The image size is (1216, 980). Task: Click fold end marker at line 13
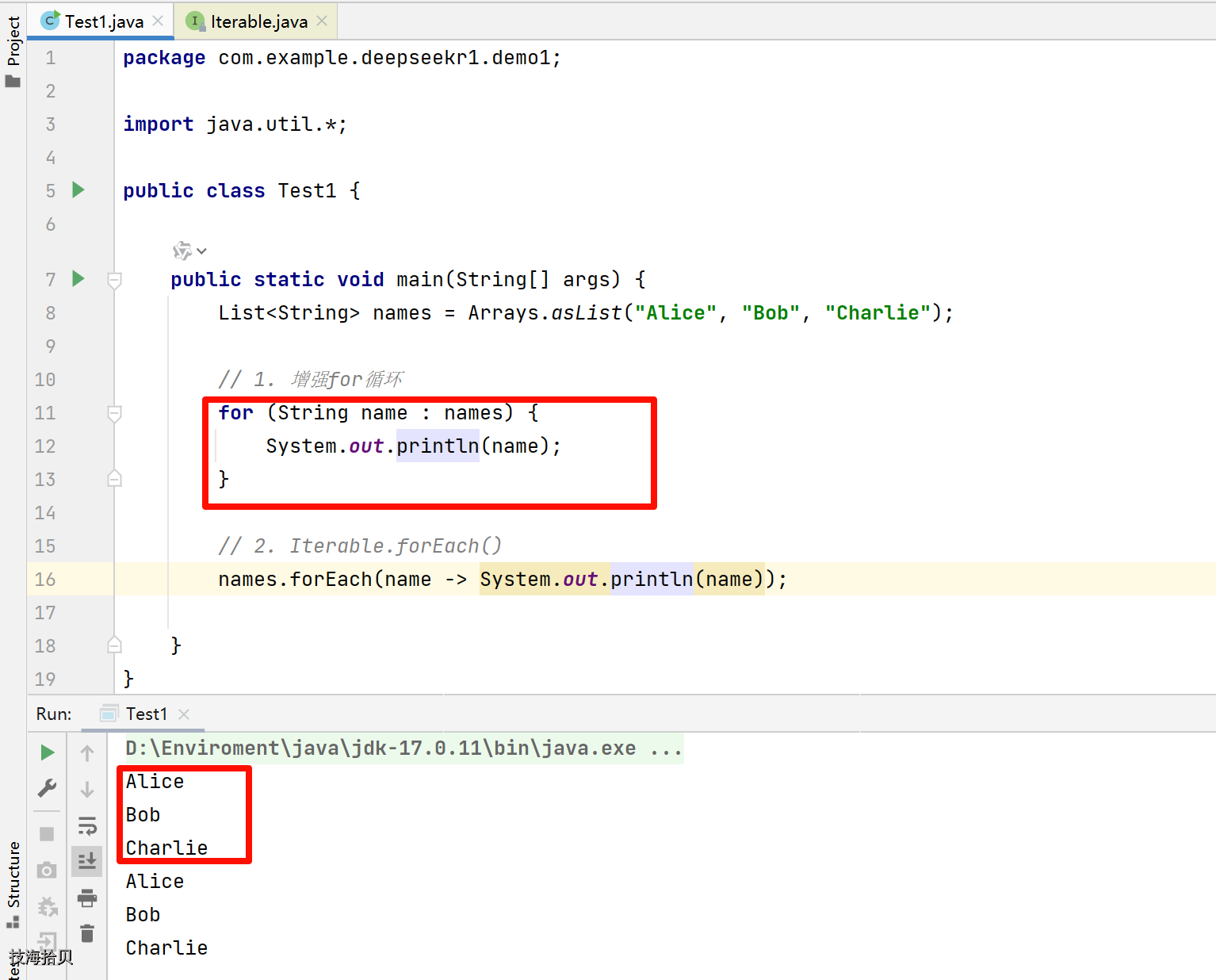(x=114, y=479)
